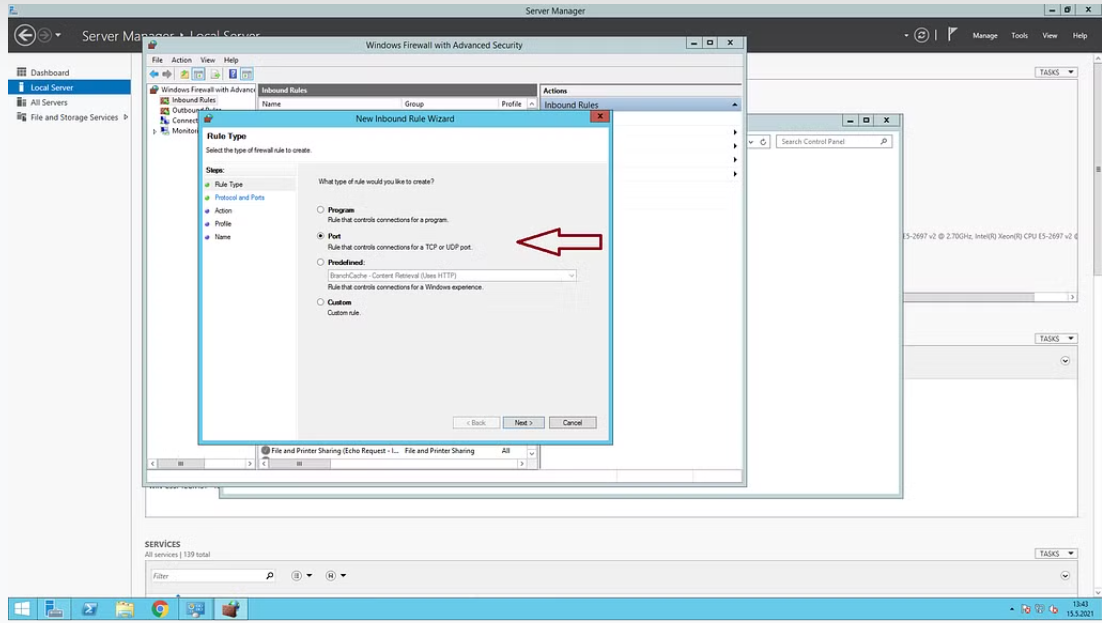Open File and Storage Services in sidebar
This screenshot has width=1102, height=623.
74,117
